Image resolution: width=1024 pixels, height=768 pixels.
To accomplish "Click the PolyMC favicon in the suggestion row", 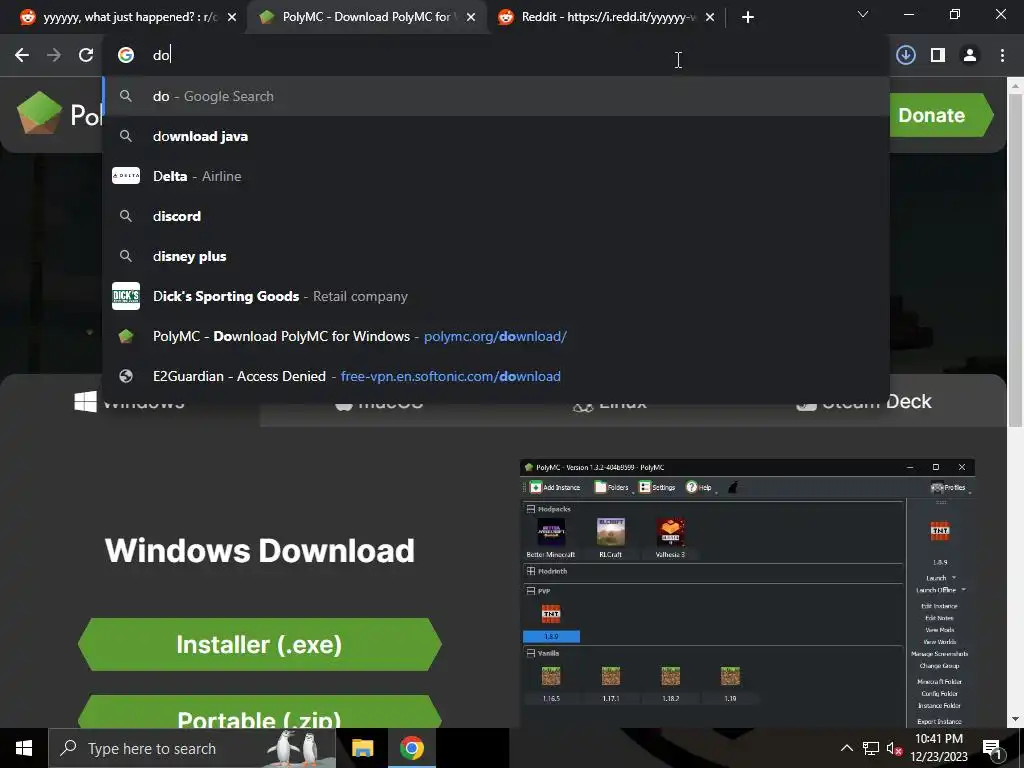I will pyautogui.click(x=126, y=336).
